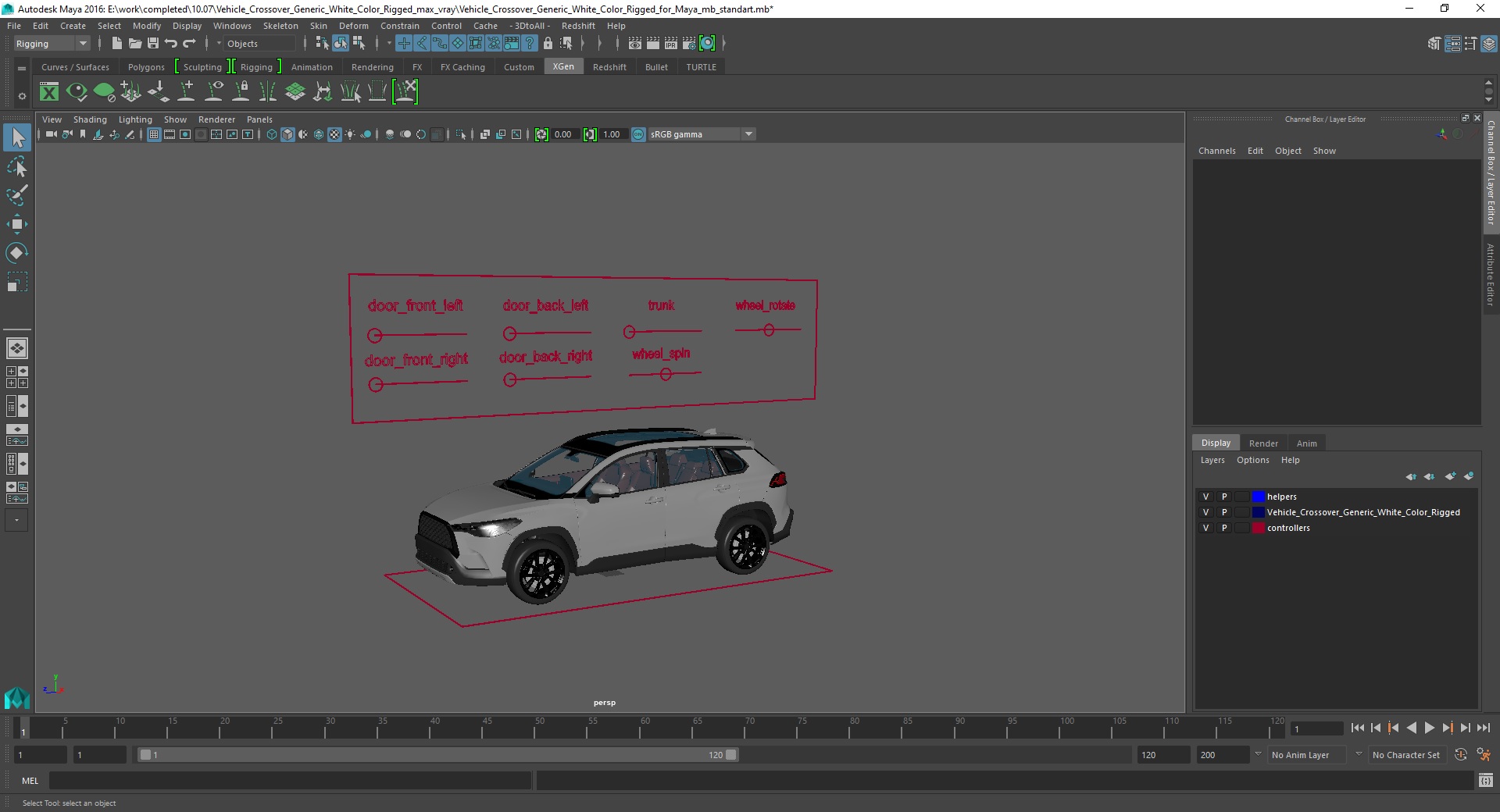This screenshot has width=1500, height=812.
Task: Click the Open Scene folder icon
Action: 134,44
